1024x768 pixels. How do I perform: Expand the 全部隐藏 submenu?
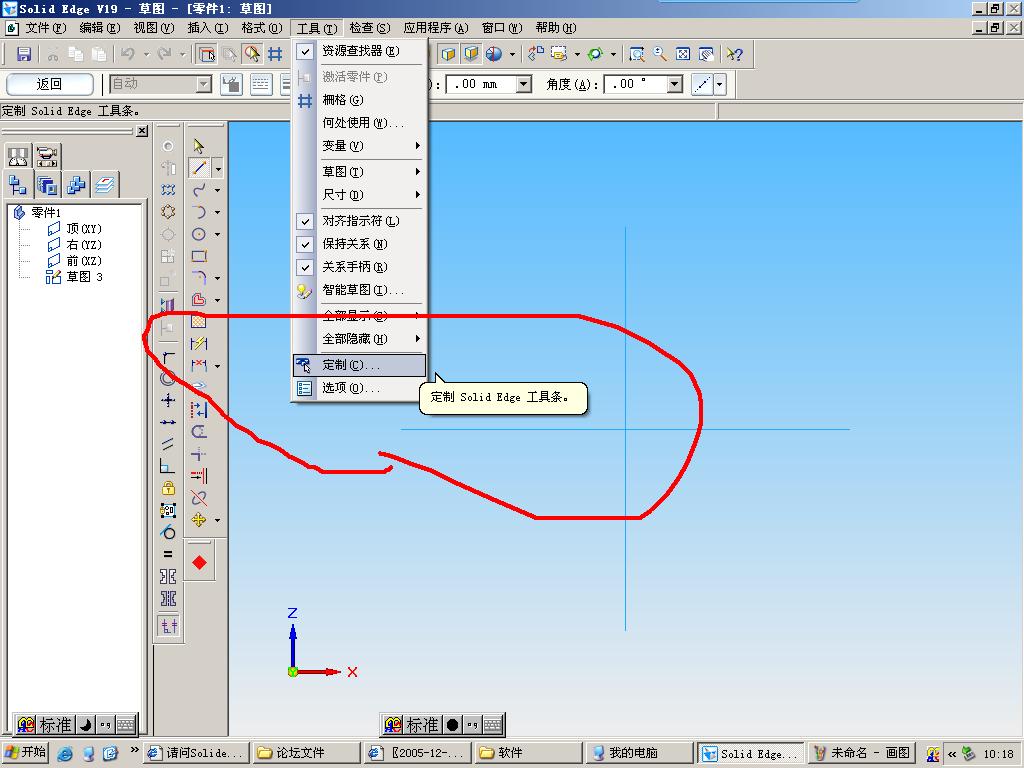(359, 339)
